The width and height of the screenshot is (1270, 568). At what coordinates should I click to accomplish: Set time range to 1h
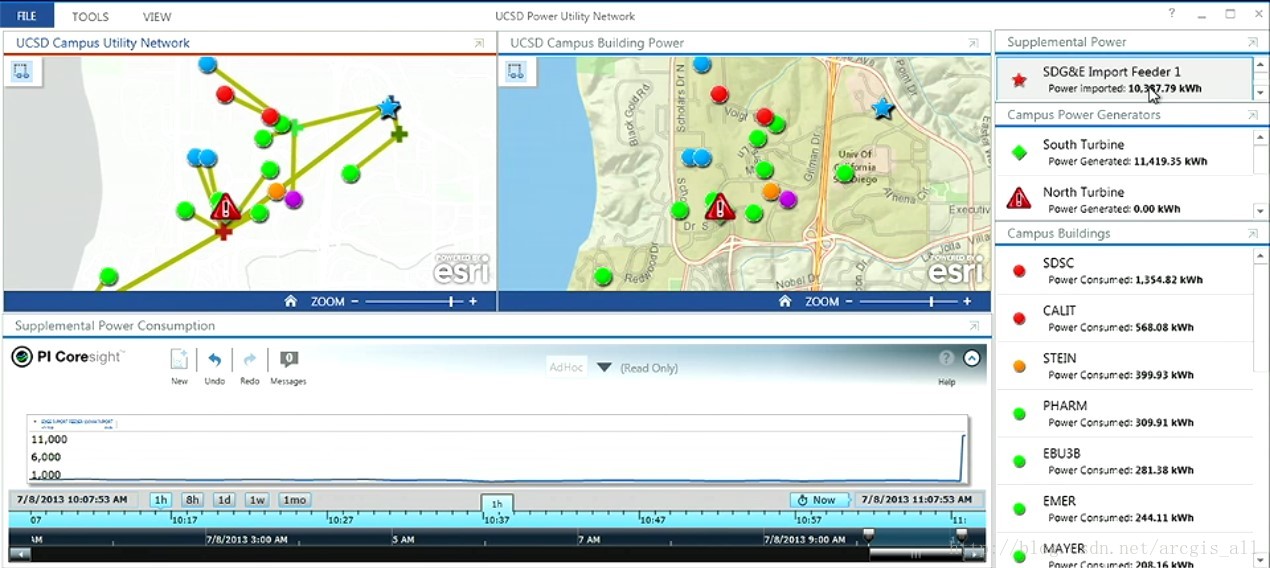[x=161, y=499]
